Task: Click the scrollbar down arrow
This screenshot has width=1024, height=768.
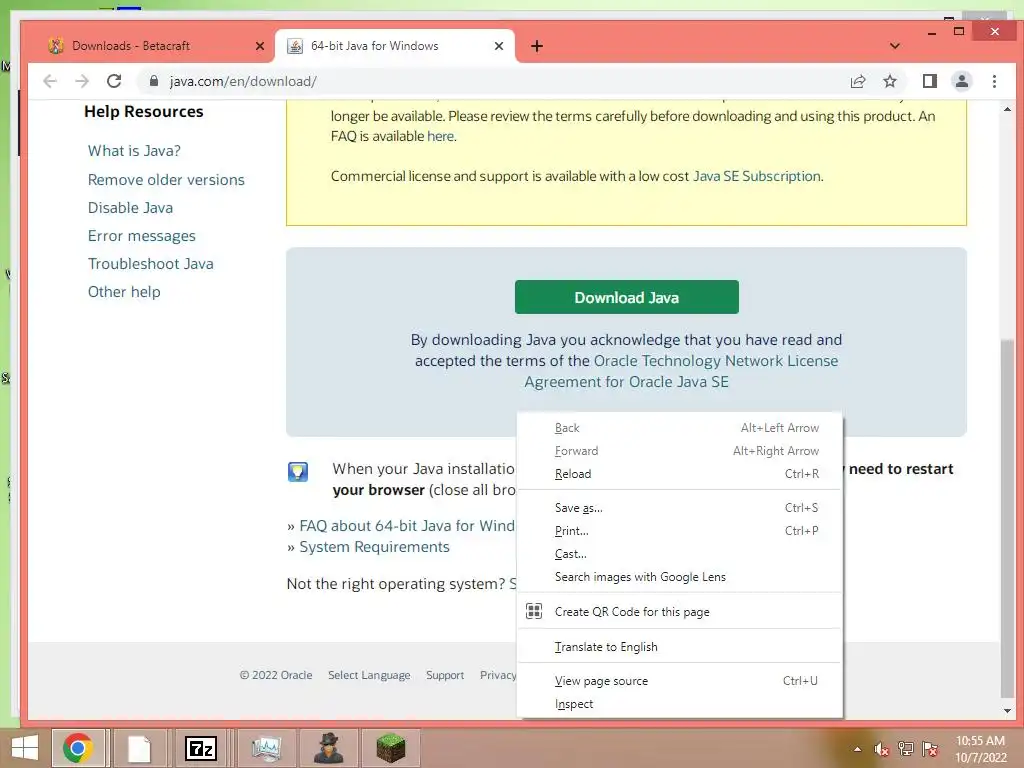Action: (1007, 710)
